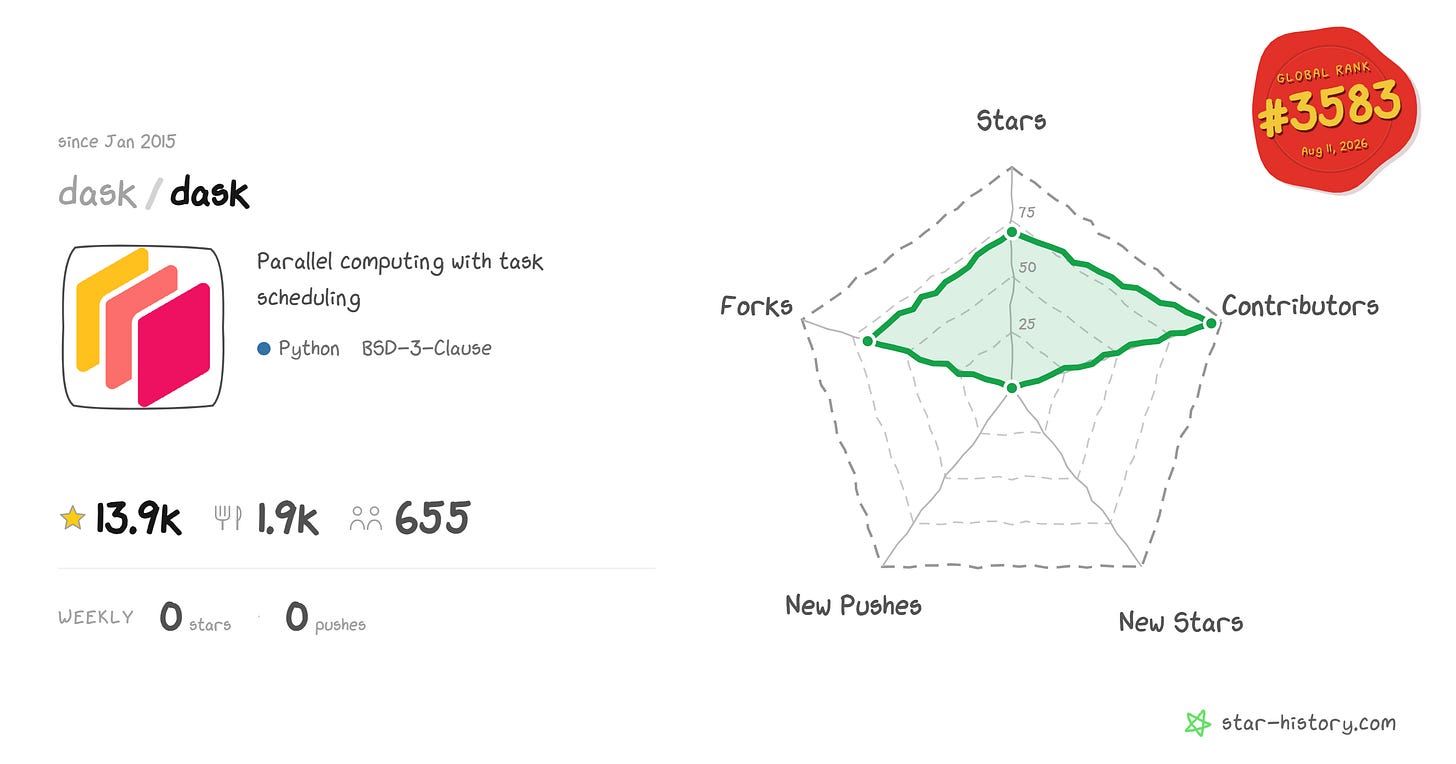Click the Stars data point on radar
The height and width of the screenshot is (764, 1456).
1011,232
